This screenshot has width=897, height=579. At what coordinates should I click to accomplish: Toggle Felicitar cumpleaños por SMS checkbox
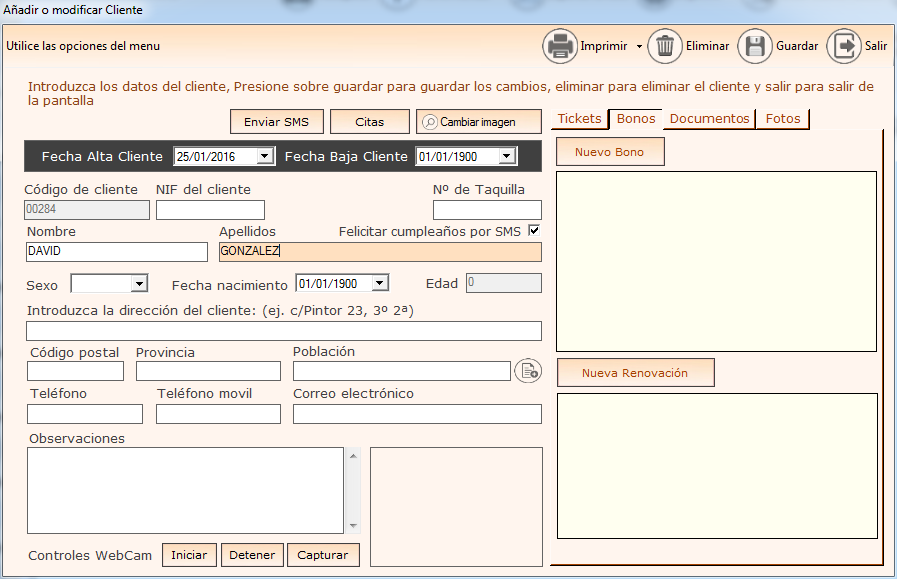tap(534, 231)
